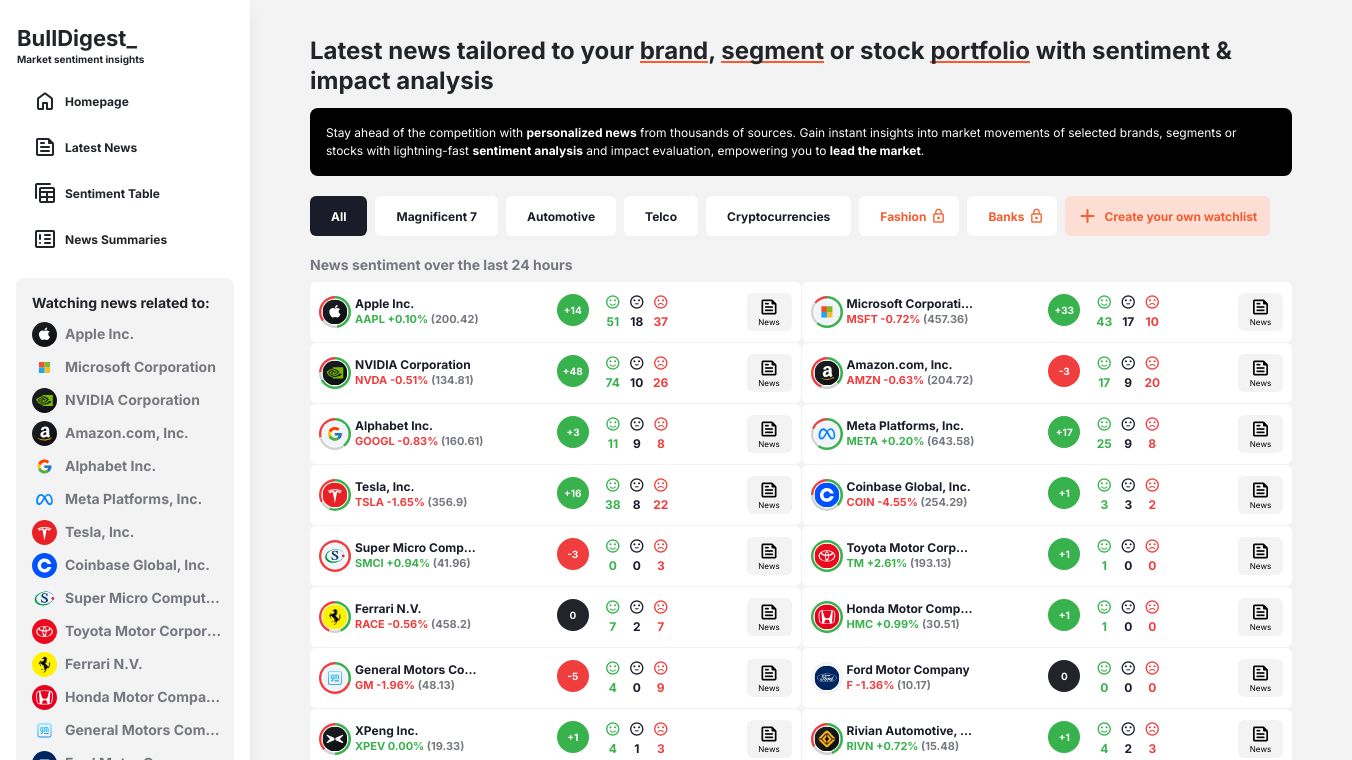Viewport: 1352px width, 760px height.
Task: Click the positive smiley count for Meta Platforms
Action: [1104, 435]
